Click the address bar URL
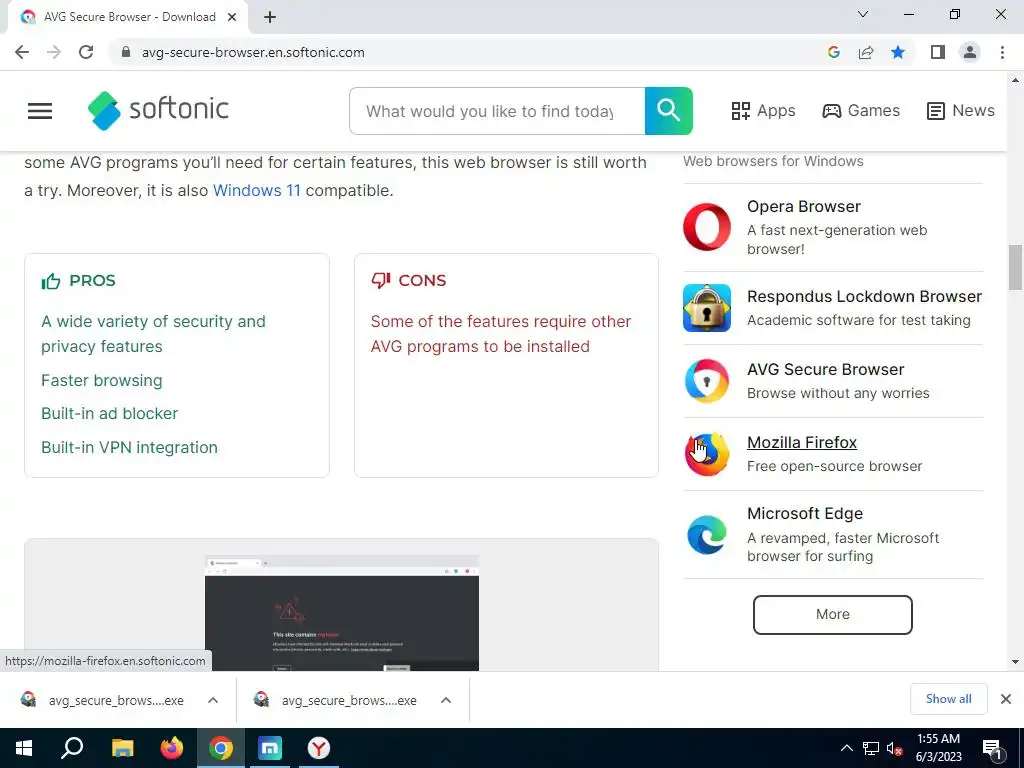The width and height of the screenshot is (1024, 768). 253,52
